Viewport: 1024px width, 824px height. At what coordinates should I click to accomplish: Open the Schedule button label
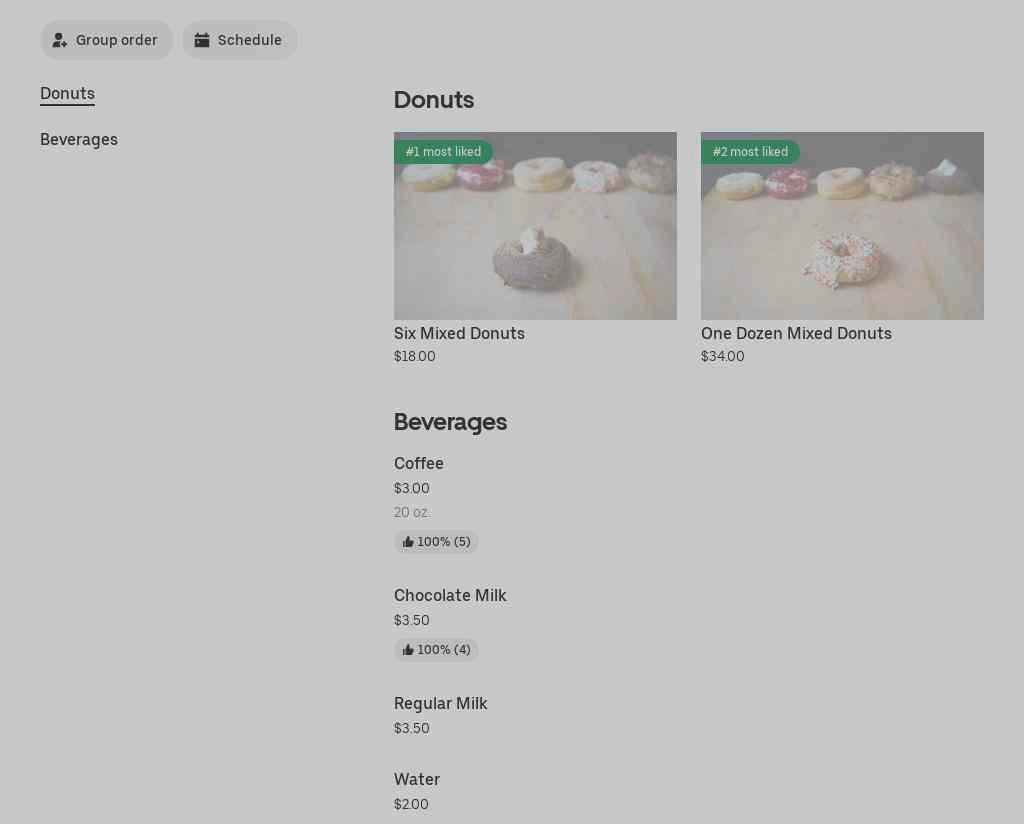[250, 40]
